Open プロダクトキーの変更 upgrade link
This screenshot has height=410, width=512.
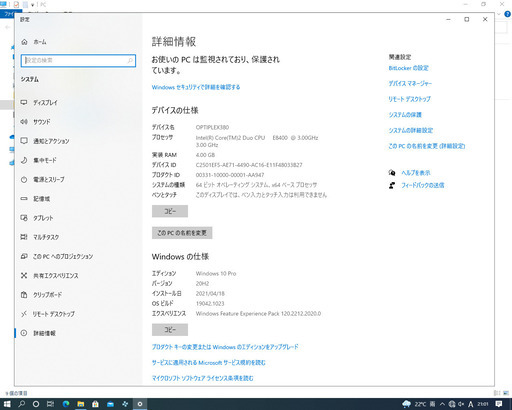(x=225, y=347)
